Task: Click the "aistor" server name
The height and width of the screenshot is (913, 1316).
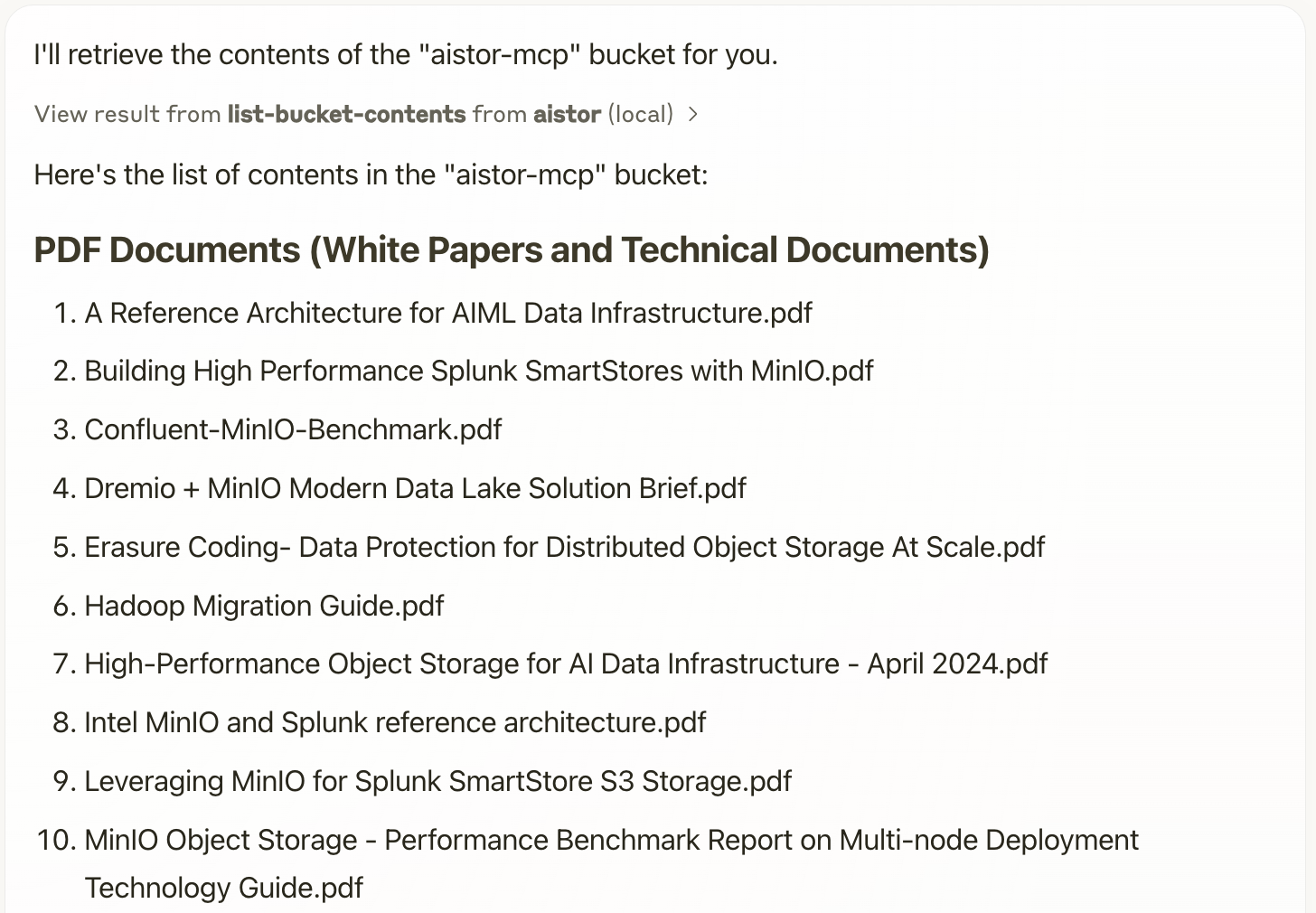Action: (x=567, y=114)
